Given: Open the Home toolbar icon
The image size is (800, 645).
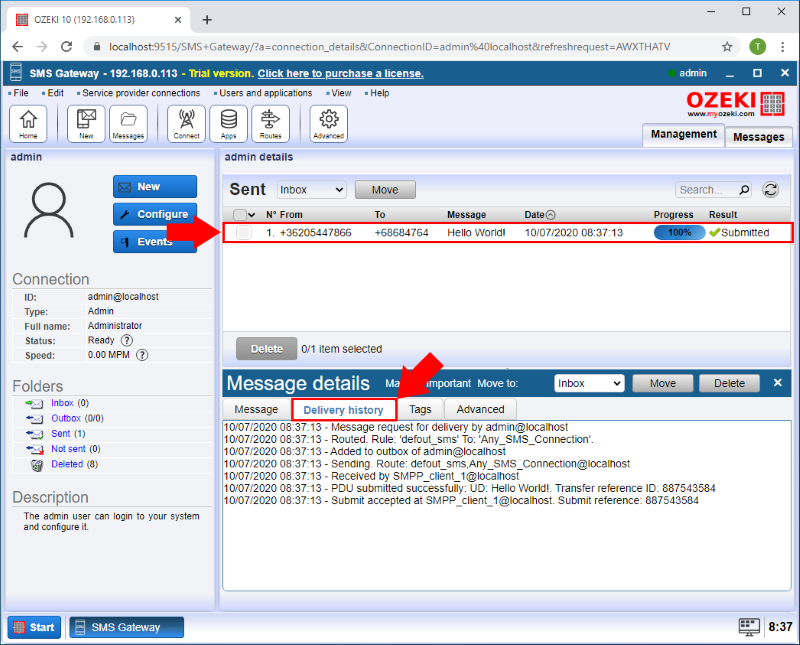Looking at the screenshot, I should (28, 123).
